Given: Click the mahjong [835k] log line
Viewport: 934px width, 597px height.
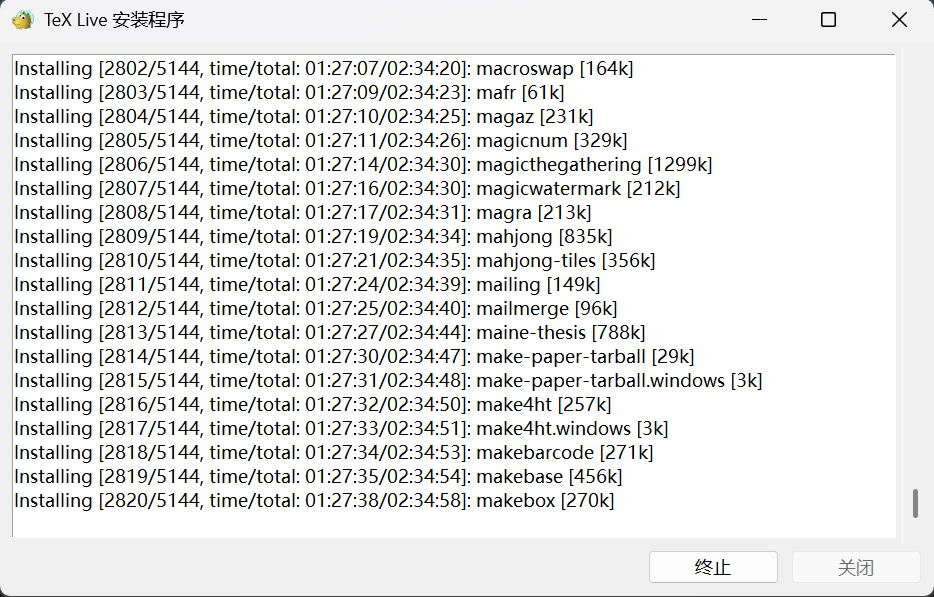Looking at the screenshot, I should [313, 237].
